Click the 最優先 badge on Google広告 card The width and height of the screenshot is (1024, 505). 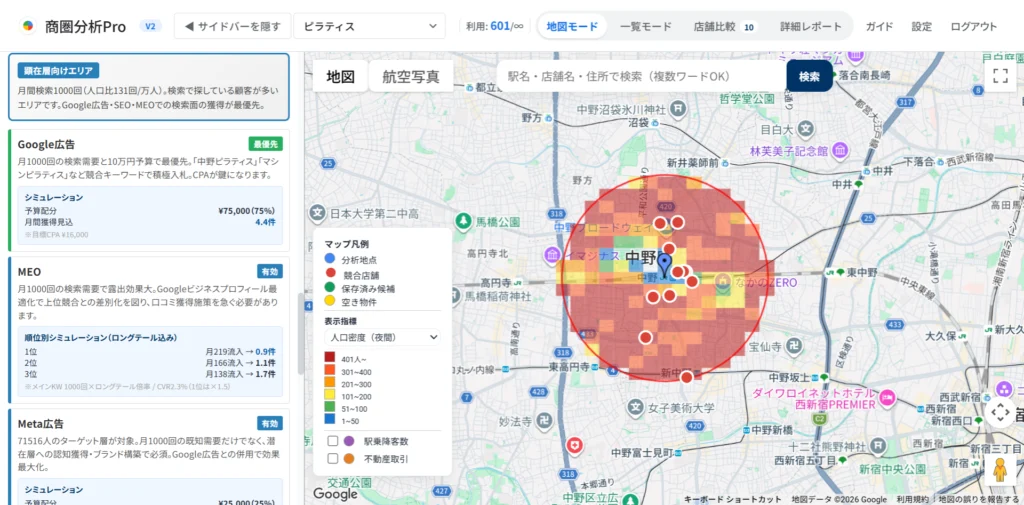tap(265, 144)
